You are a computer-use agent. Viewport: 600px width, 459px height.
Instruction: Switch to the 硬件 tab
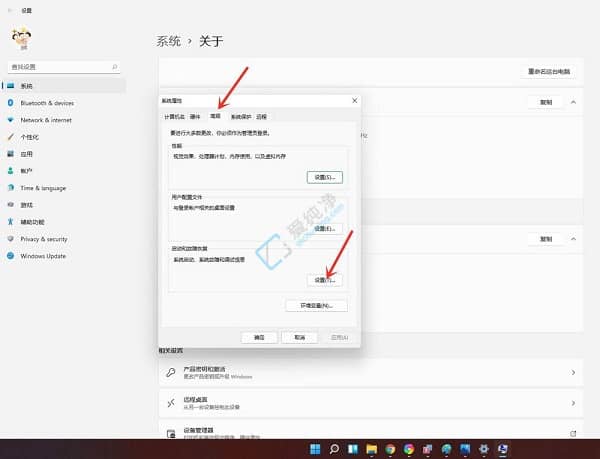(x=195, y=117)
